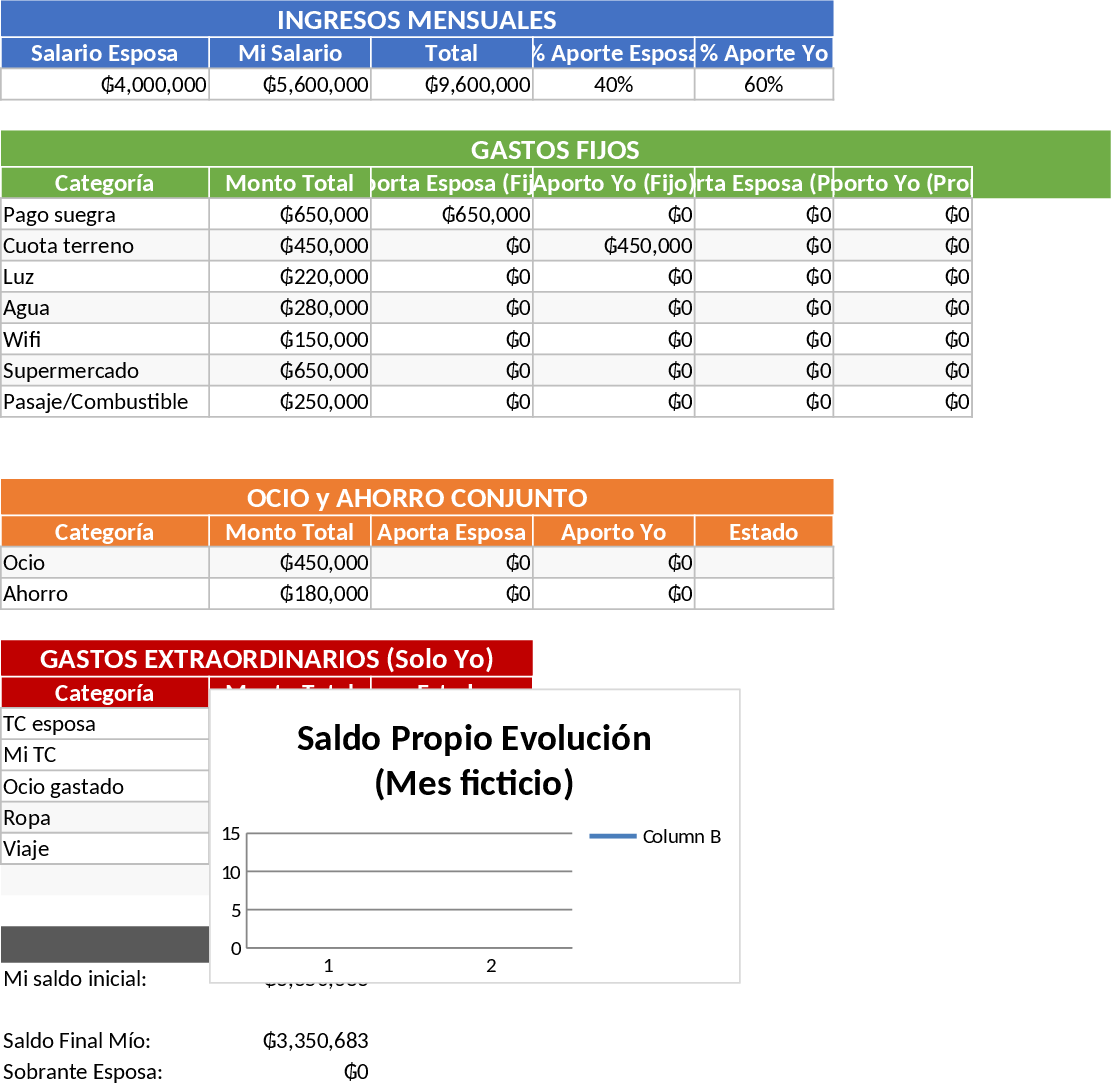This screenshot has height=1083, width=1111.
Task: Select the Estado cell in the Ocio row
Action: tap(763, 562)
